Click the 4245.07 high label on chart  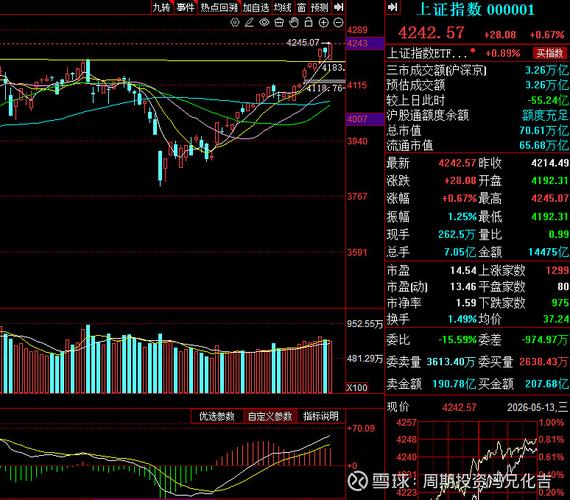(x=302, y=43)
